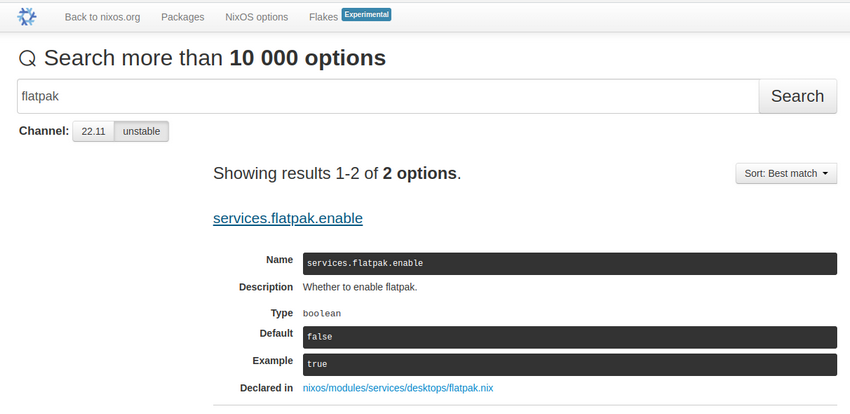
Task: Select the unstable channel
Action: 141,131
